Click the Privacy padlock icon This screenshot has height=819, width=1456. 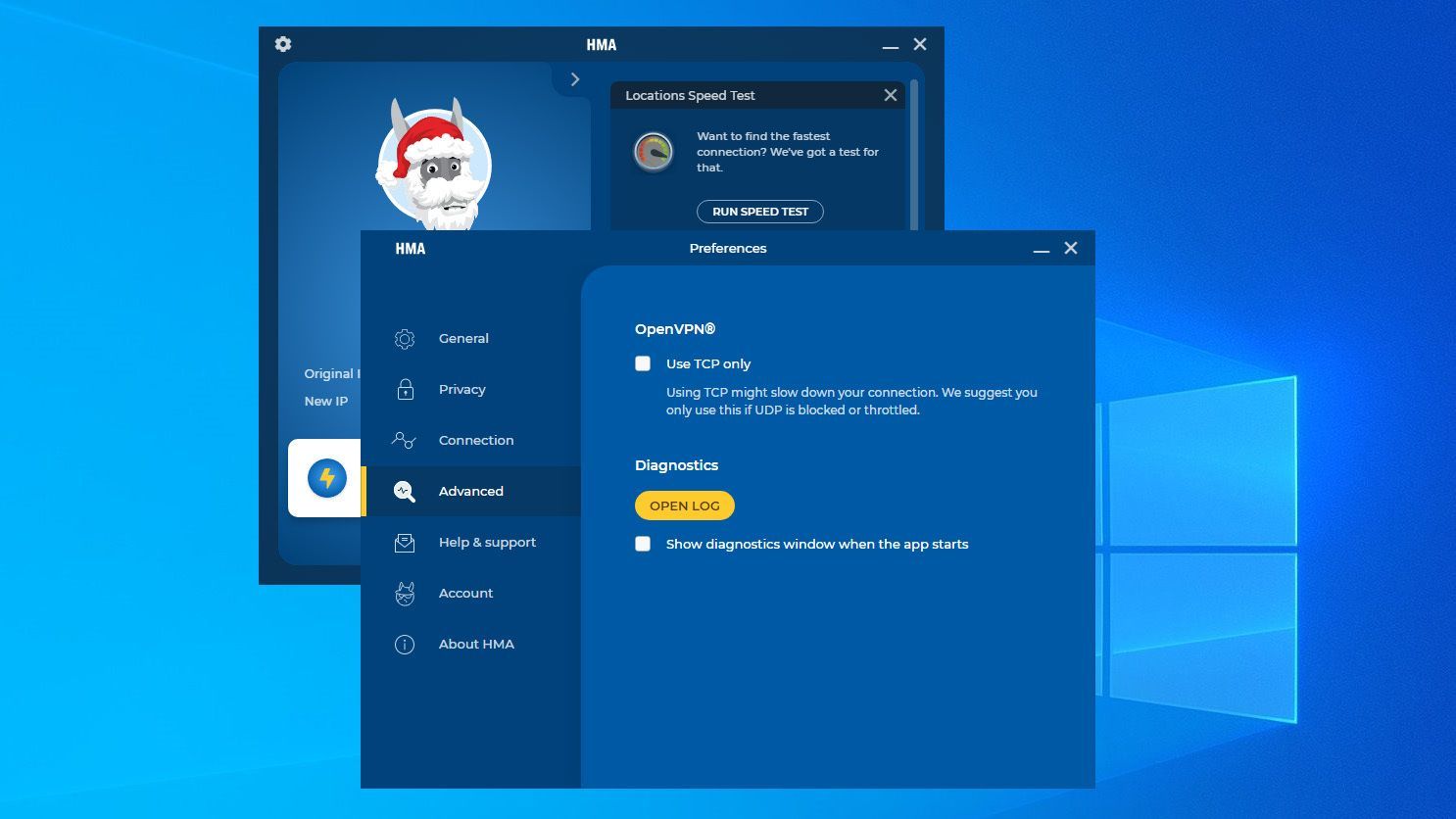point(405,390)
